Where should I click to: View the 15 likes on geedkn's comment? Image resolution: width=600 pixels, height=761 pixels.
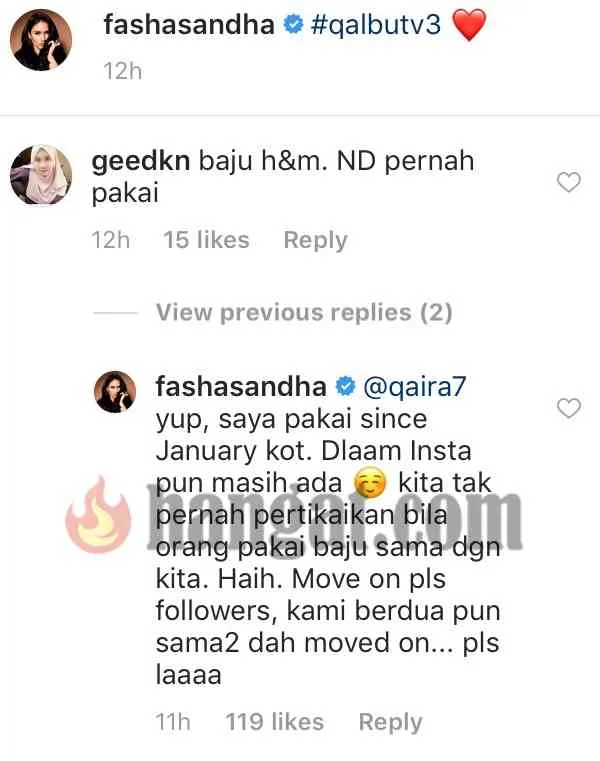[206, 240]
